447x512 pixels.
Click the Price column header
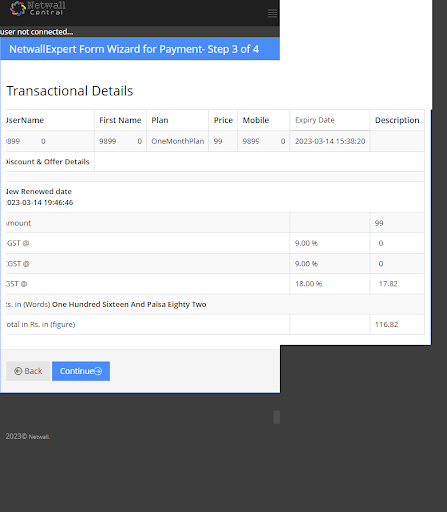(223, 120)
